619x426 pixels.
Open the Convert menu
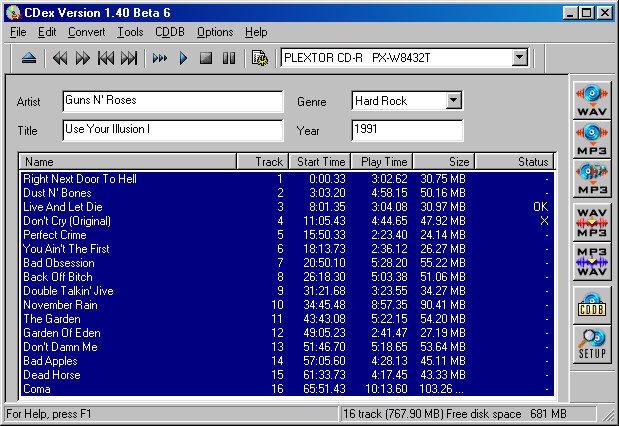86,32
